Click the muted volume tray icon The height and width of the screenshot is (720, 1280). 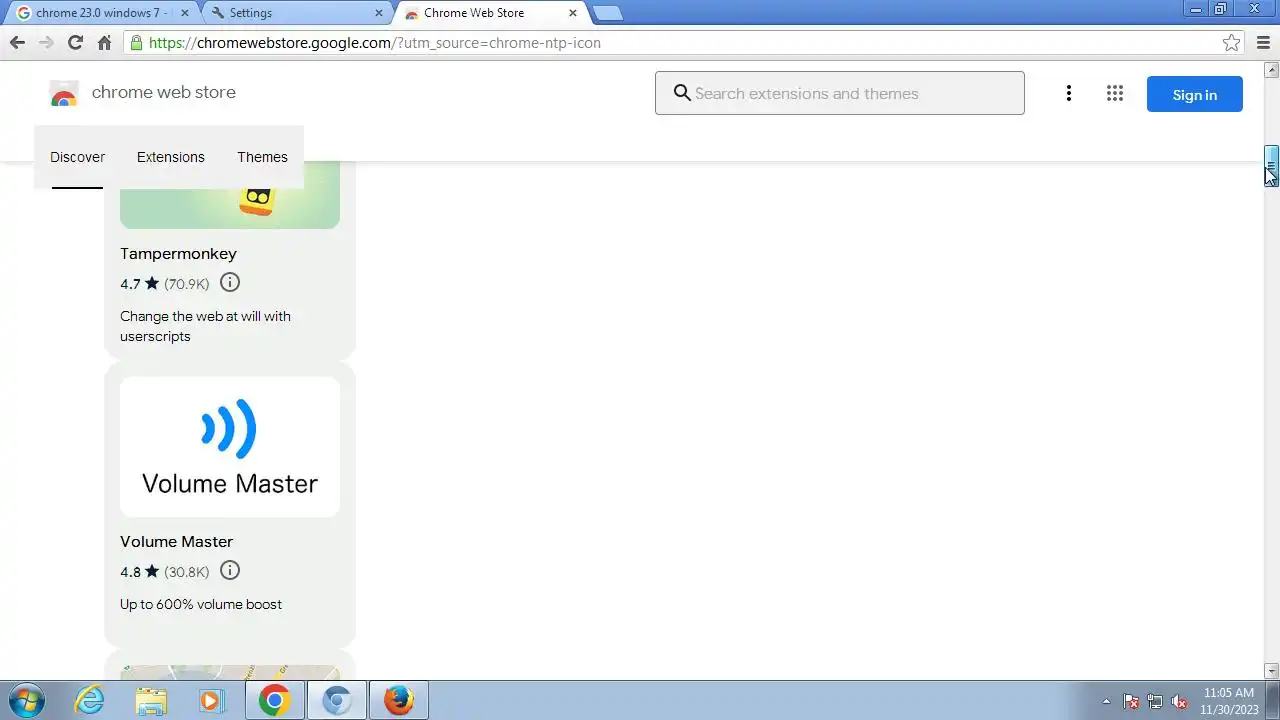pos(1179,701)
